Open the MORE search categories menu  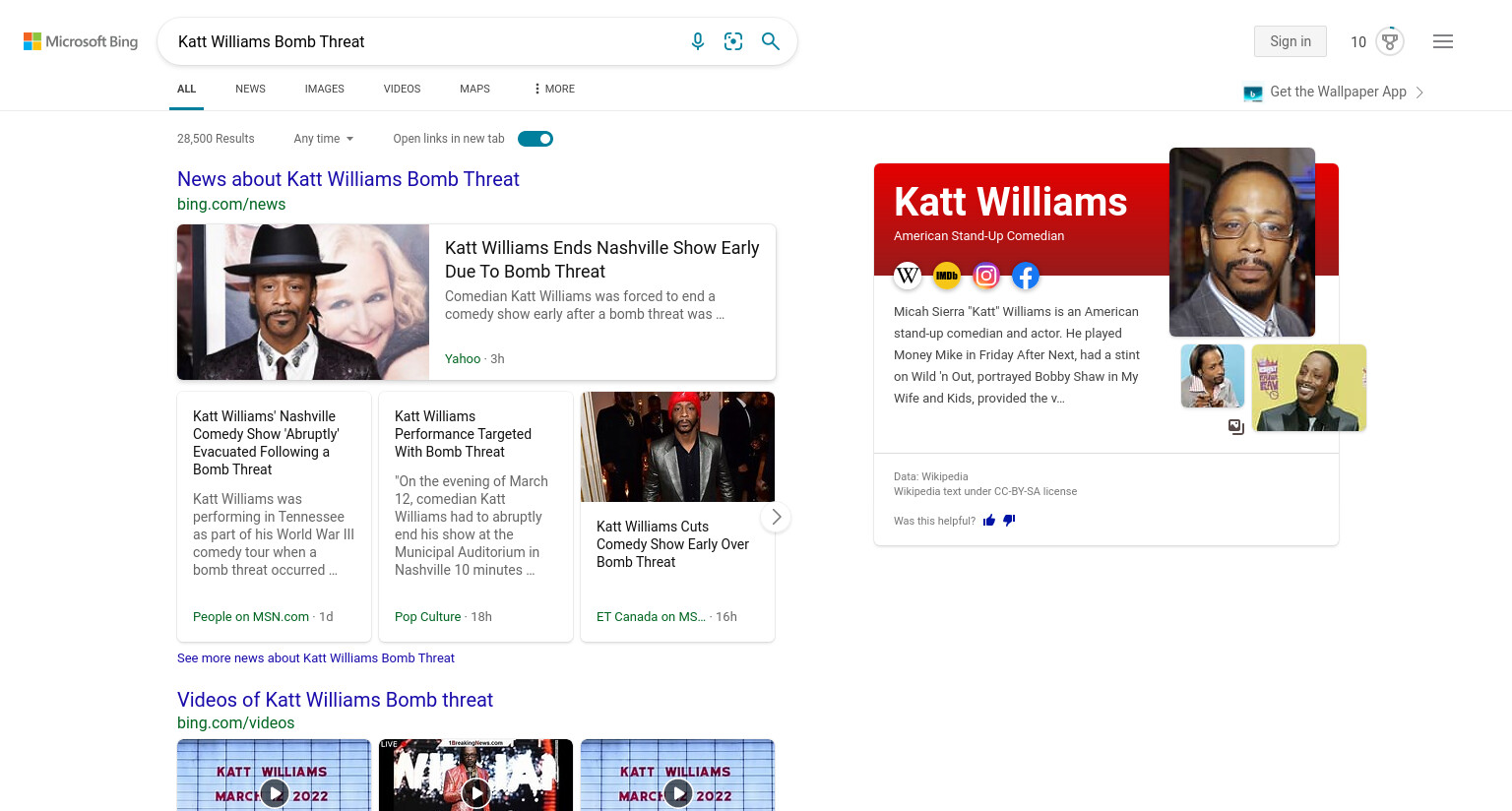click(554, 89)
